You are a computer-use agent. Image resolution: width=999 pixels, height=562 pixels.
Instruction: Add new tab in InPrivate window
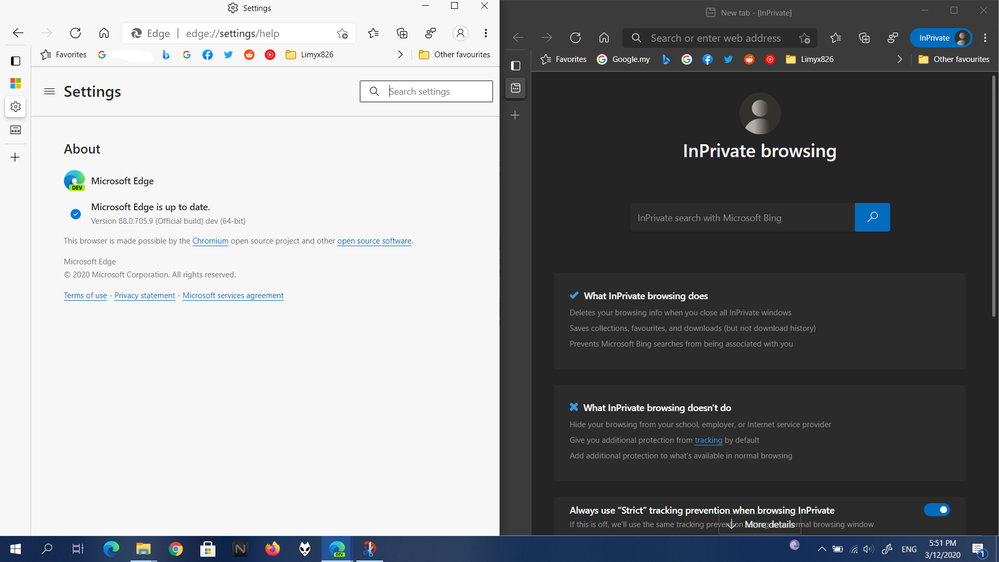click(x=515, y=115)
